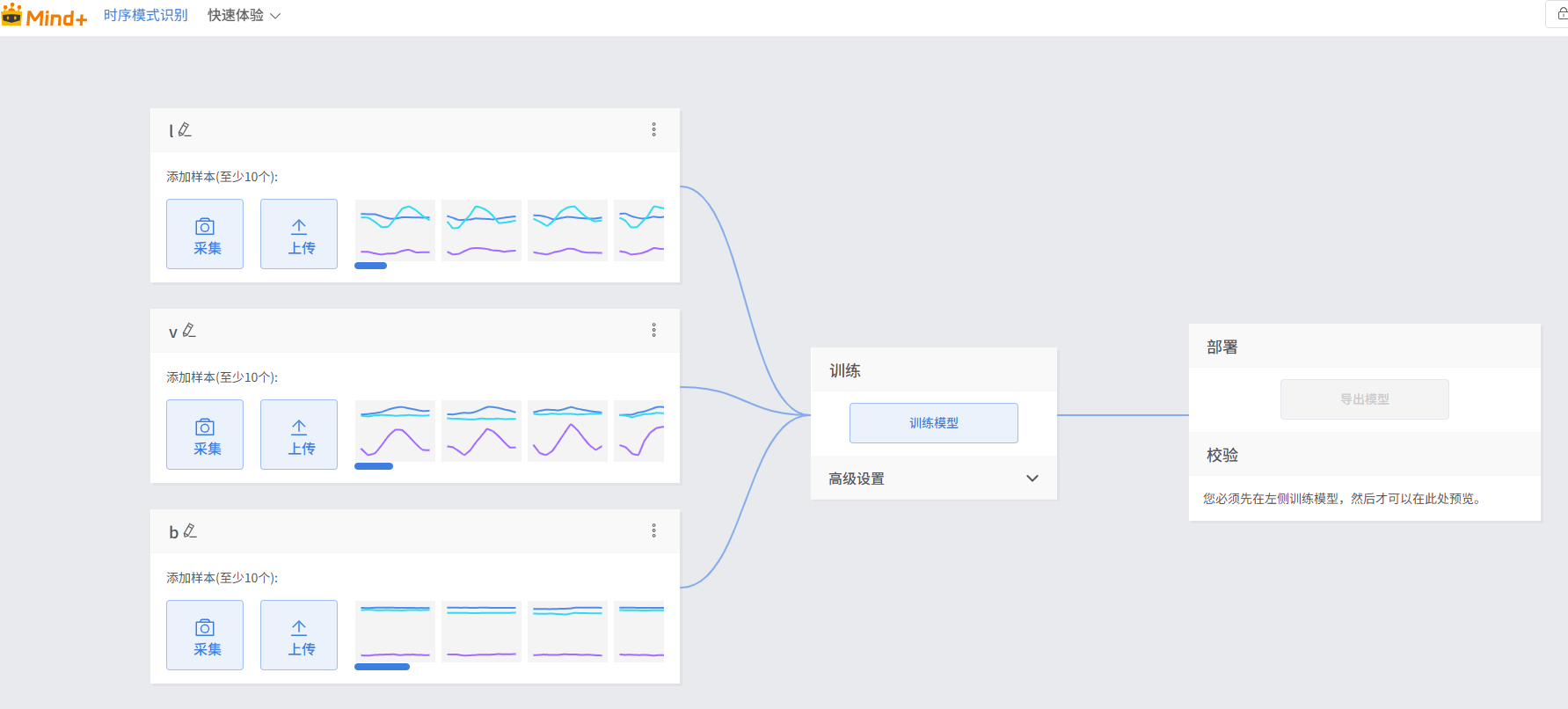This screenshot has height=709, width=1568.
Task: Select the first waveform sample in class v
Action: 395,431
